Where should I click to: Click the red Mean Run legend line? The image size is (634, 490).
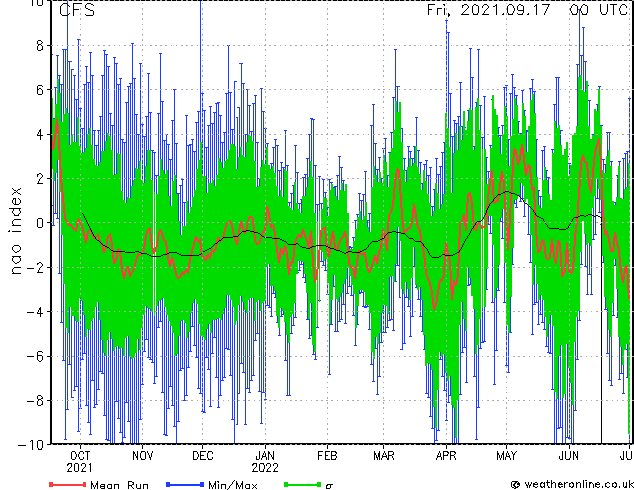(x=68, y=484)
